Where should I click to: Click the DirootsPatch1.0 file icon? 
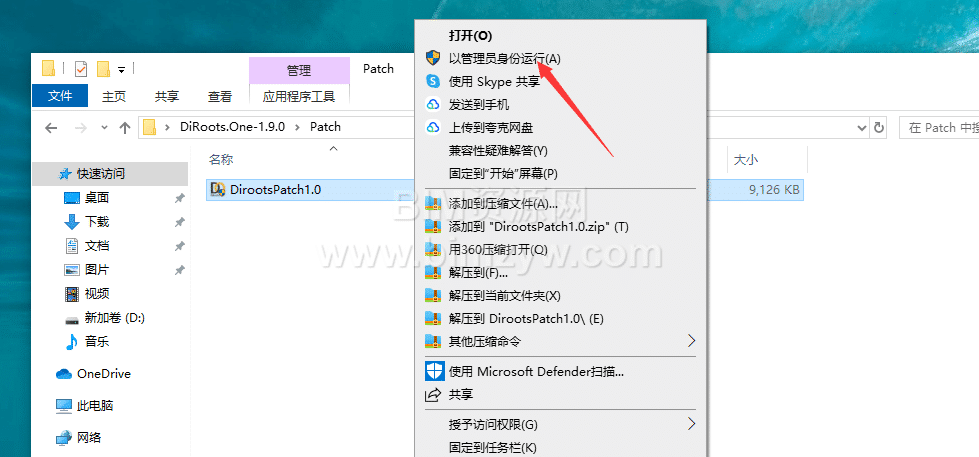pyautogui.click(x=218, y=189)
